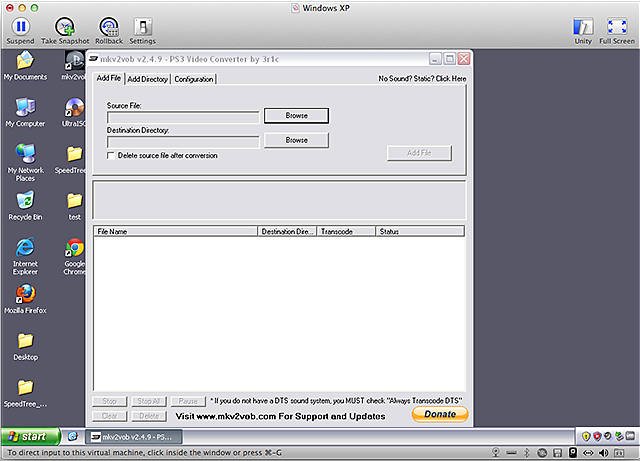Click the yellow security shield tray icon
The width and height of the screenshot is (640, 461).
tap(586, 437)
